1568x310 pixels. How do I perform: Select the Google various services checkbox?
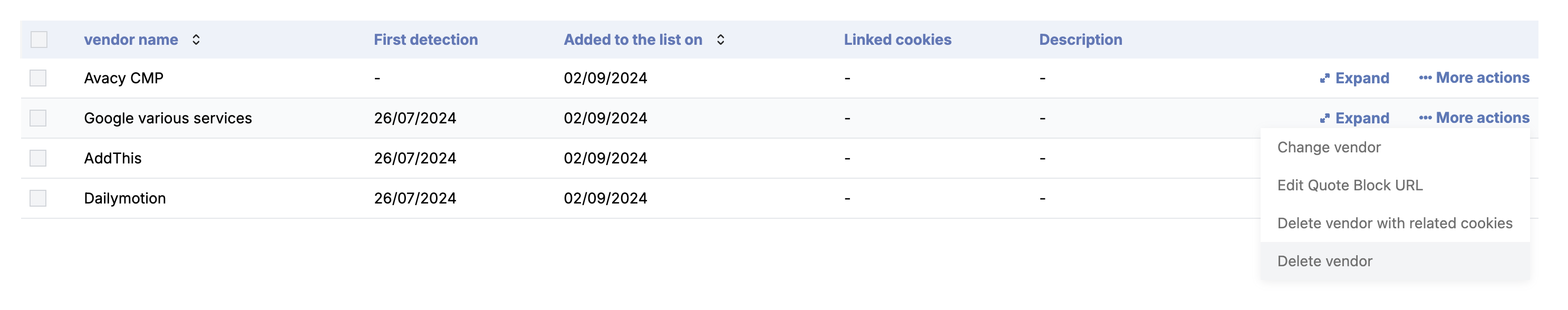tap(38, 118)
